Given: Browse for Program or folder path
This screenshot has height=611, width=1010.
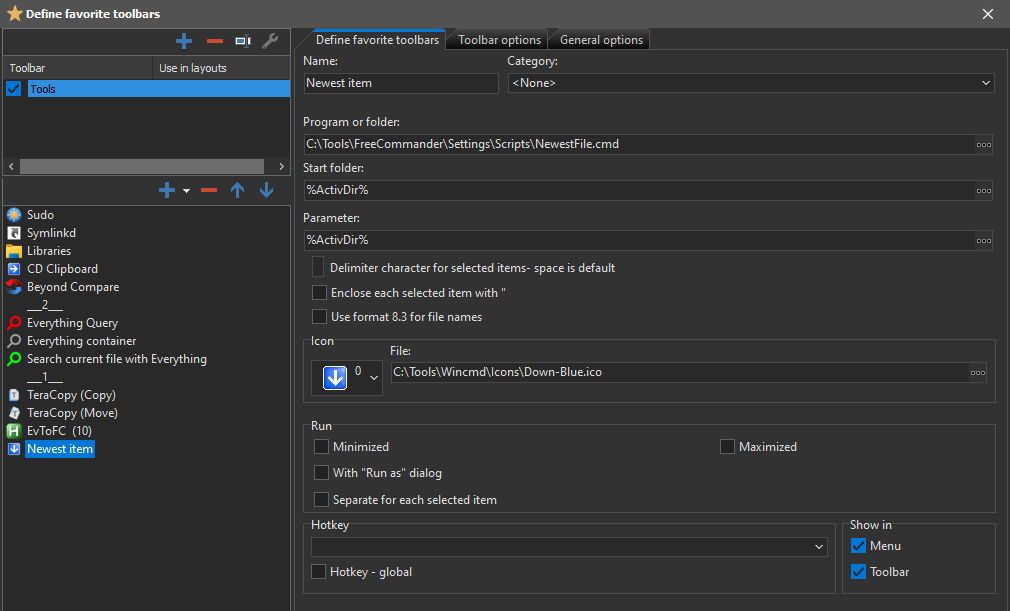Looking at the screenshot, I should click(984, 144).
